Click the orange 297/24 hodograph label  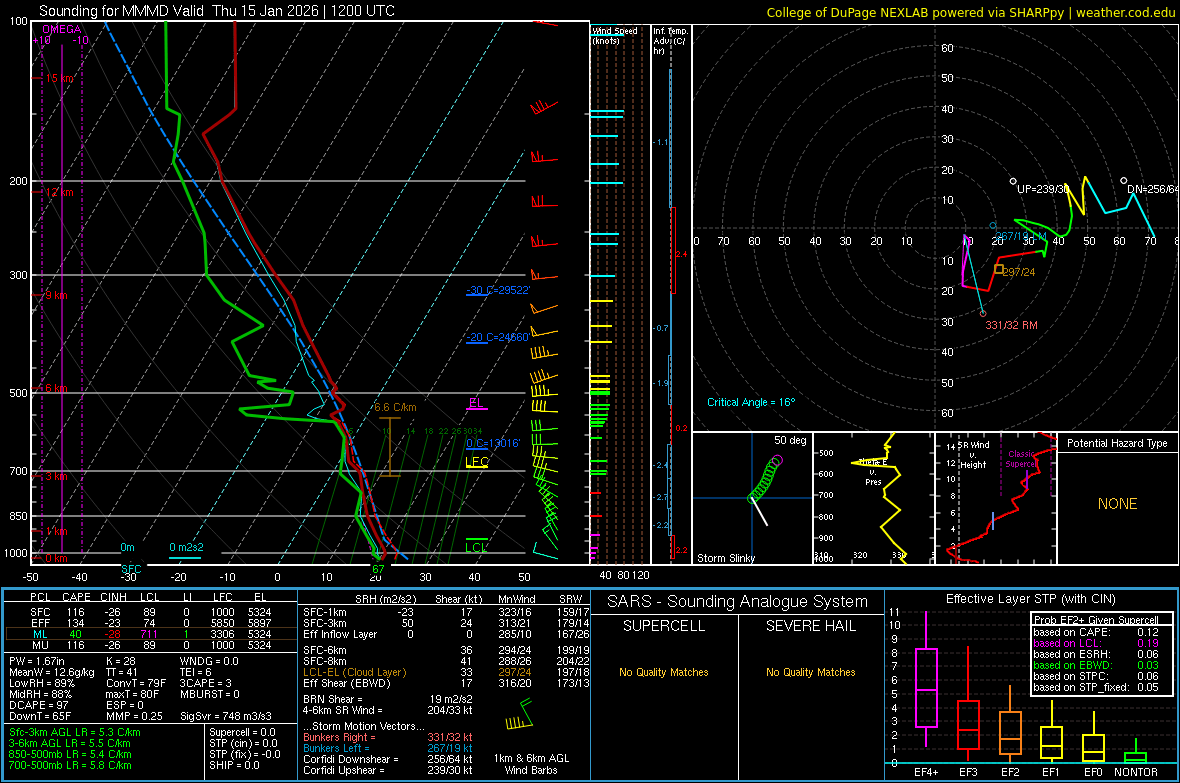[x=1019, y=272]
